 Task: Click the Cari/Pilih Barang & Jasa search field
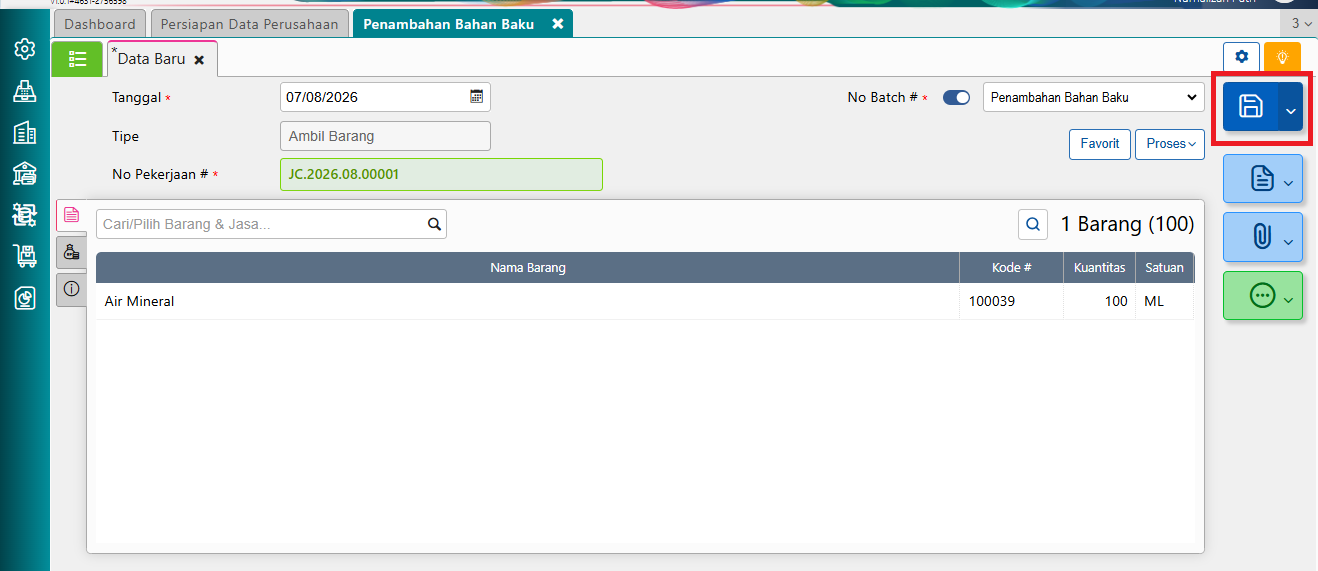tap(271, 224)
